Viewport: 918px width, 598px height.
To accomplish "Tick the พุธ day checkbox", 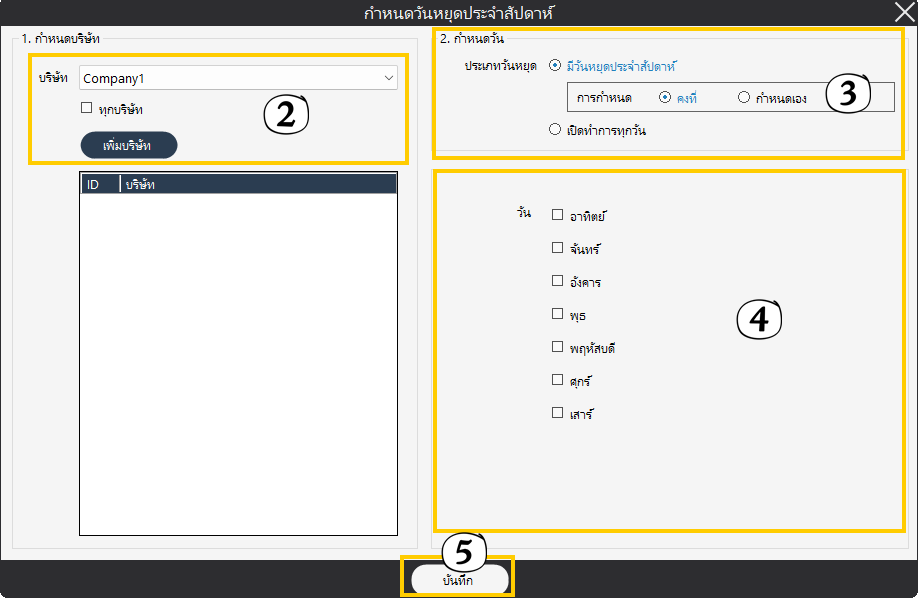I will coord(558,314).
